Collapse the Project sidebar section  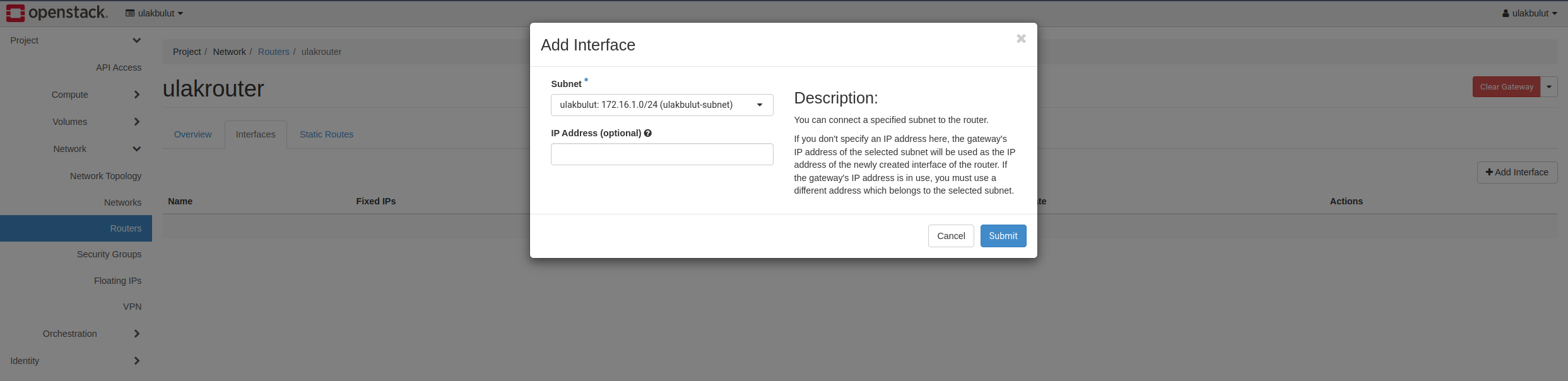pyautogui.click(x=76, y=40)
